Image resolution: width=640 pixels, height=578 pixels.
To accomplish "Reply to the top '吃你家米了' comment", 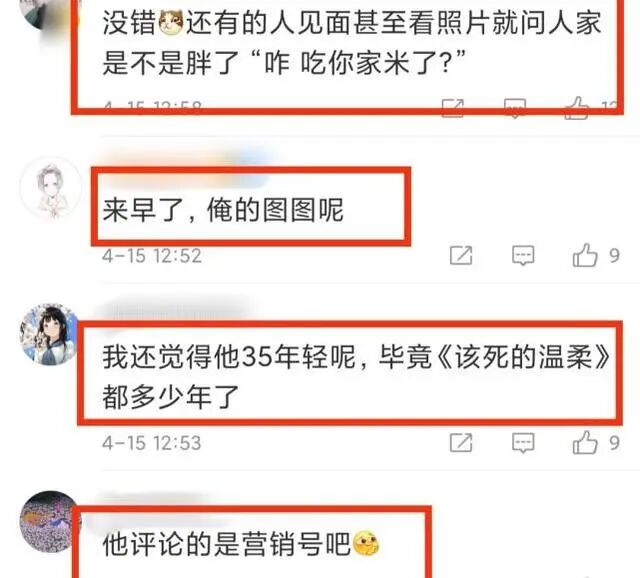I will click(515, 108).
